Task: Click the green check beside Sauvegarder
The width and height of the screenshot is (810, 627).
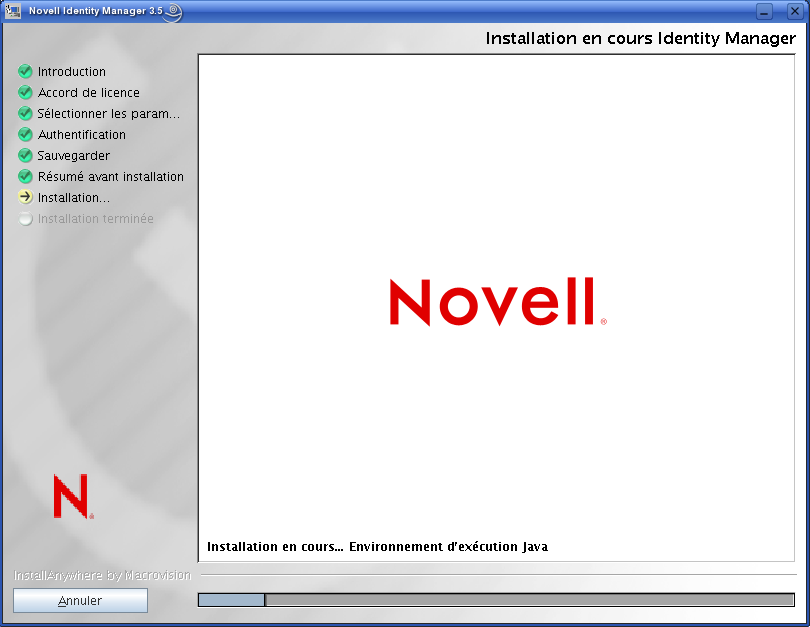Action: [25, 155]
